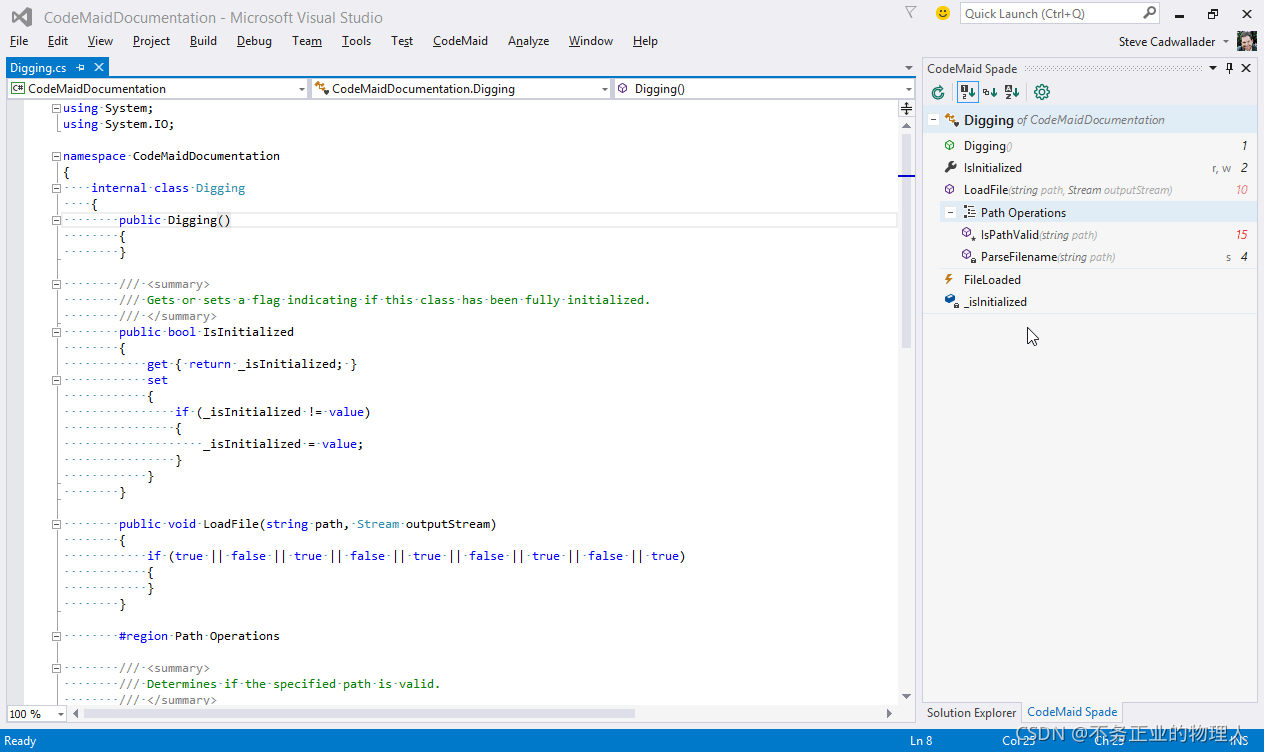Click the Ln 8 status bar indicator
Screen dimensions: 1264x752
pyautogui.click(x=921, y=741)
